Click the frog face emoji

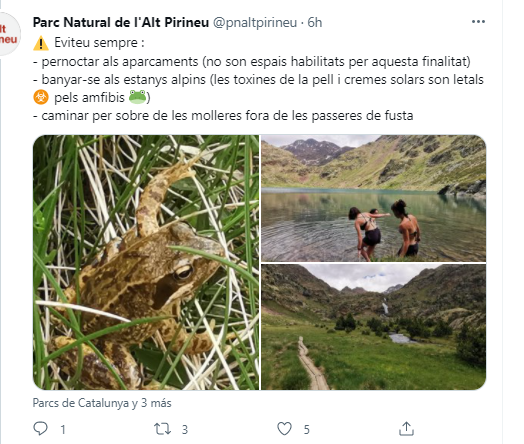coord(137,97)
